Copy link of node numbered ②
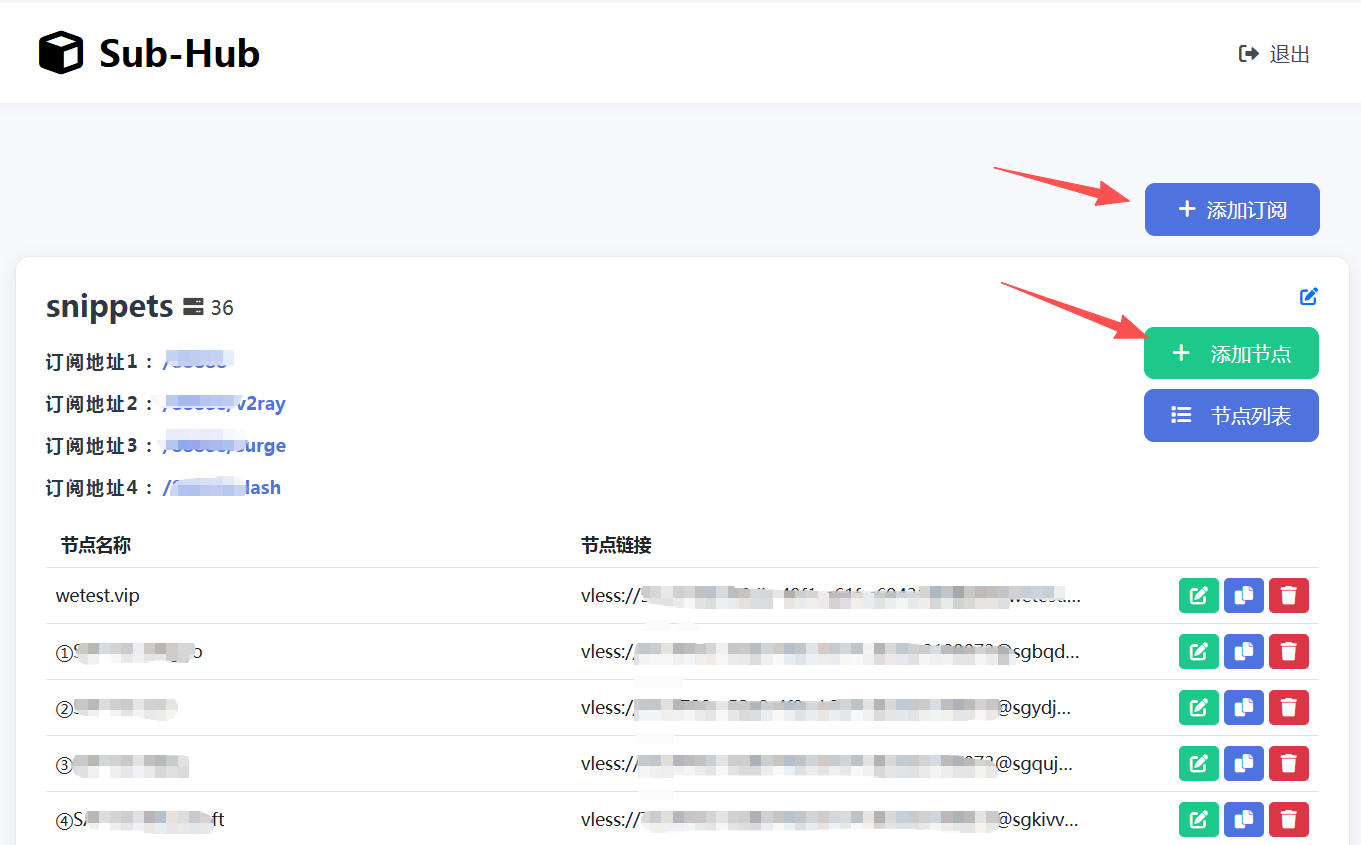Image resolution: width=1361 pixels, height=845 pixels. (x=1244, y=708)
